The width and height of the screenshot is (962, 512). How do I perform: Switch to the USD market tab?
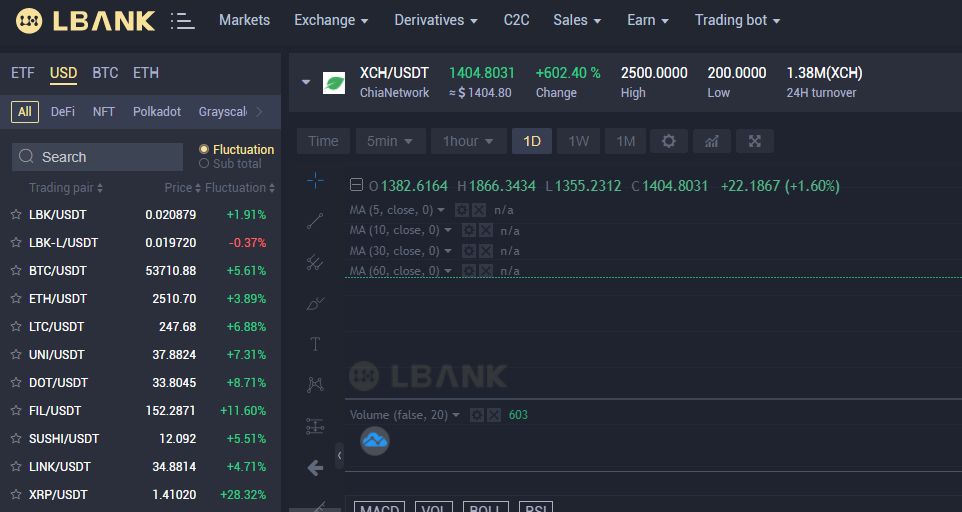coord(63,73)
